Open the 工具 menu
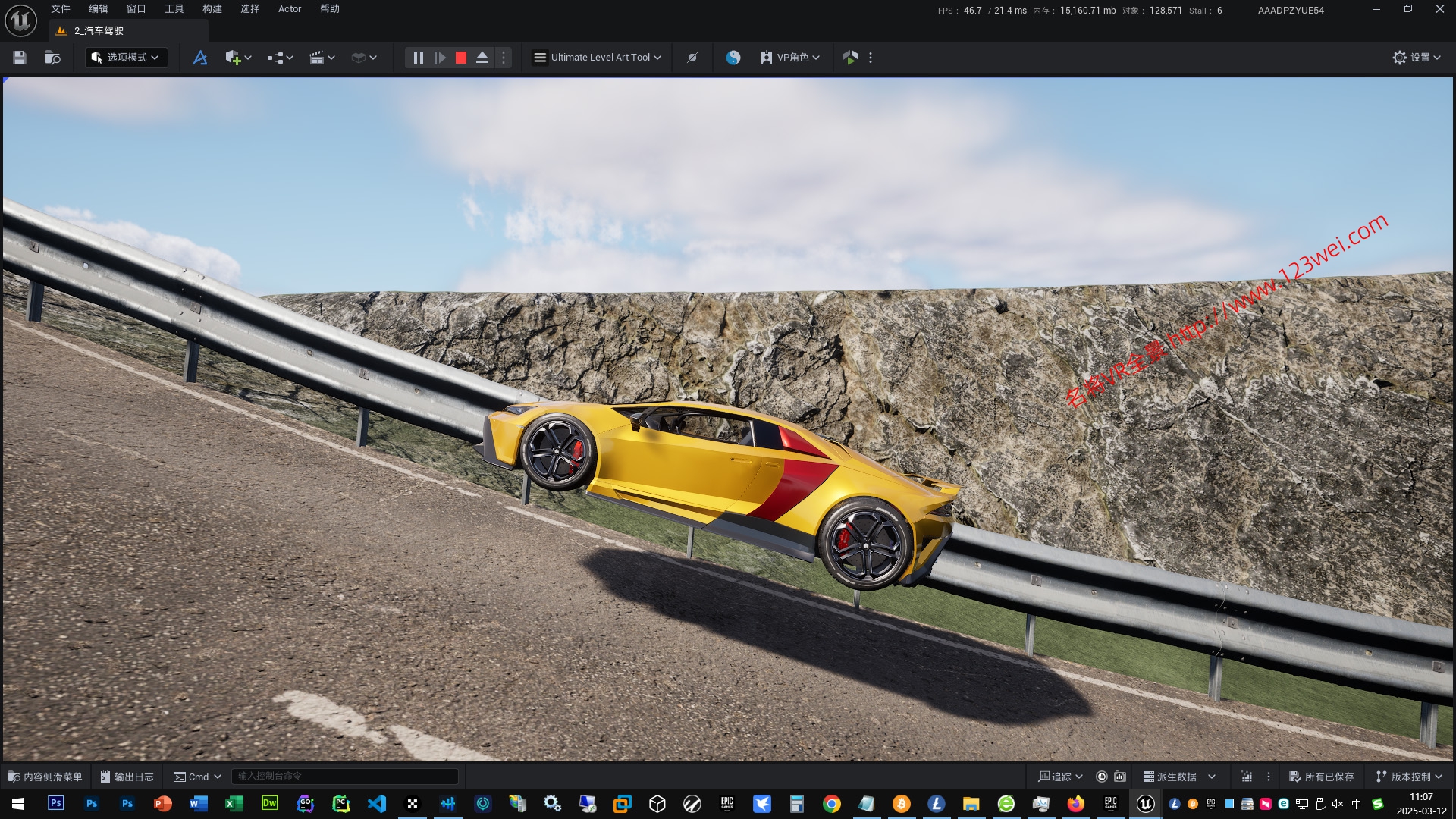The width and height of the screenshot is (1456, 819). click(174, 9)
